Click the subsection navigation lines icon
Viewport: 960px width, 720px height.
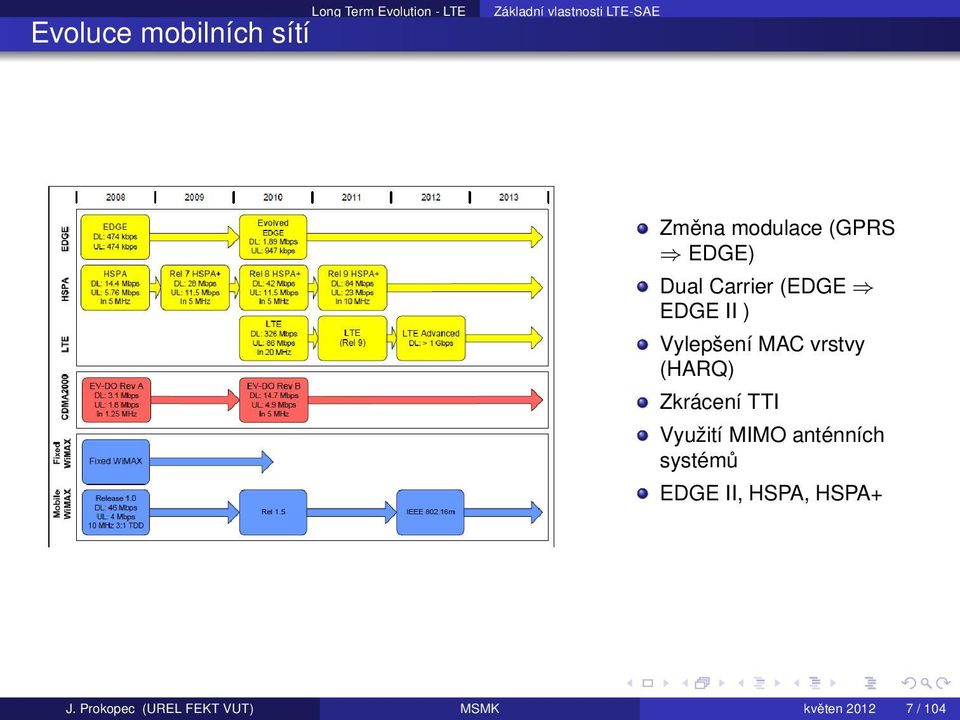(759, 683)
